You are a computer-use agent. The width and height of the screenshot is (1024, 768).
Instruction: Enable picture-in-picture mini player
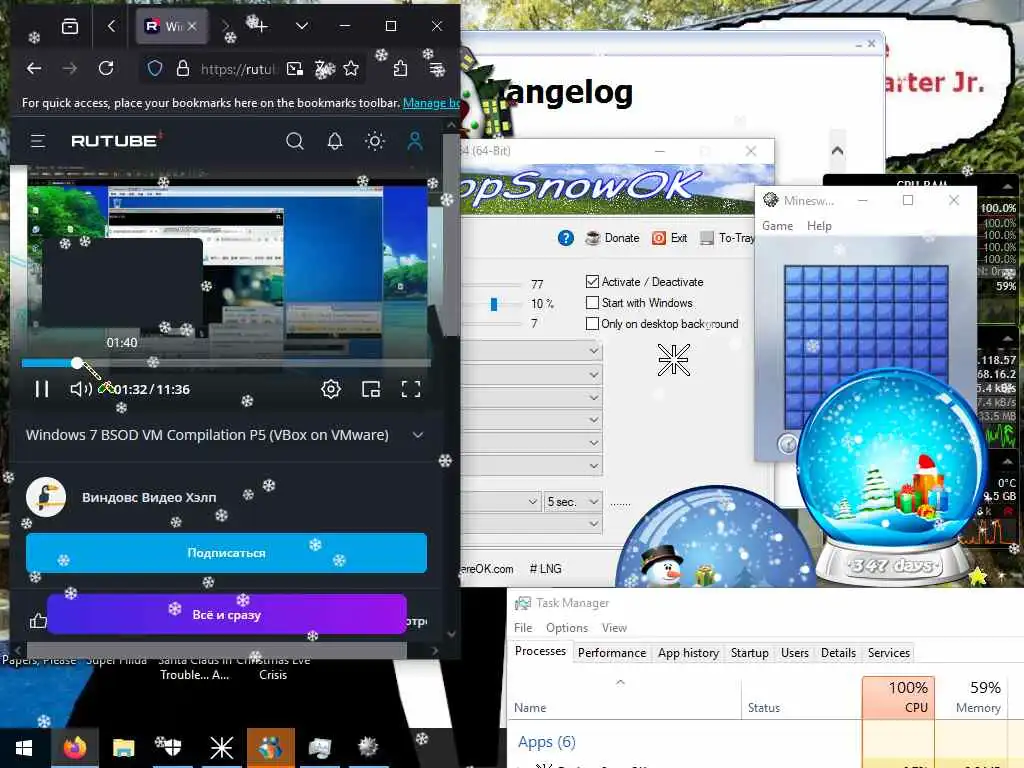[x=371, y=389]
